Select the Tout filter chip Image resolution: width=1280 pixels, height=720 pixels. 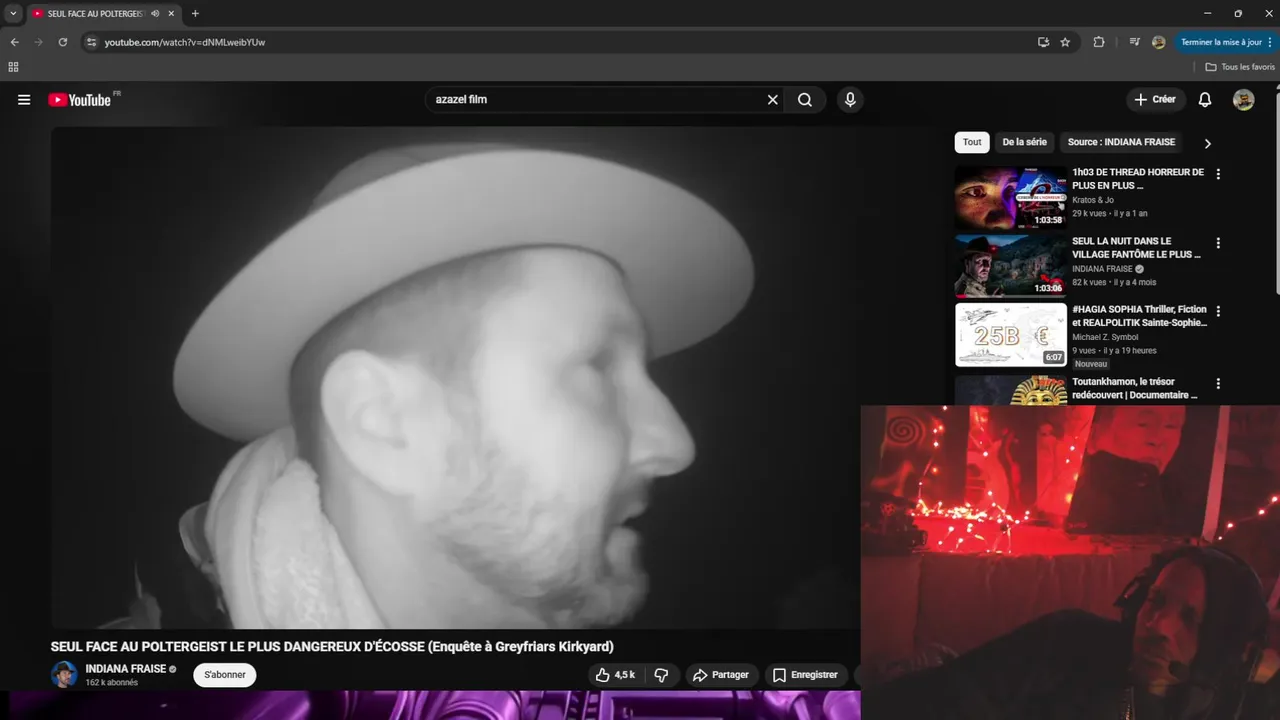click(972, 142)
